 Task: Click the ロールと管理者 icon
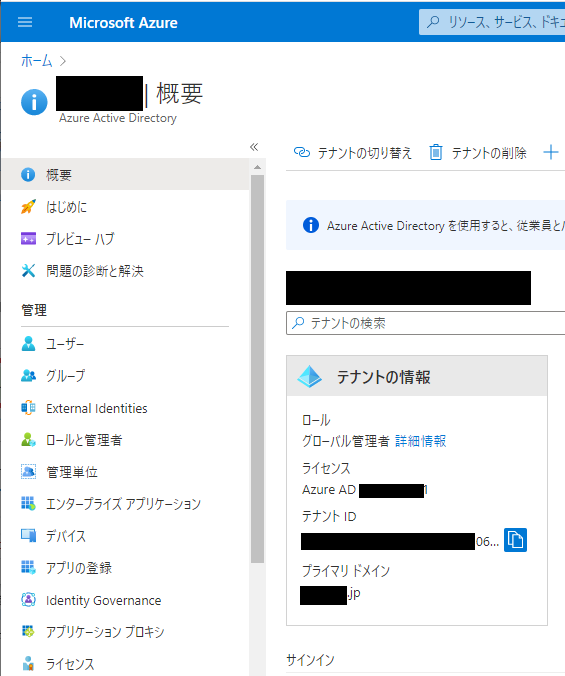pos(28,440)
